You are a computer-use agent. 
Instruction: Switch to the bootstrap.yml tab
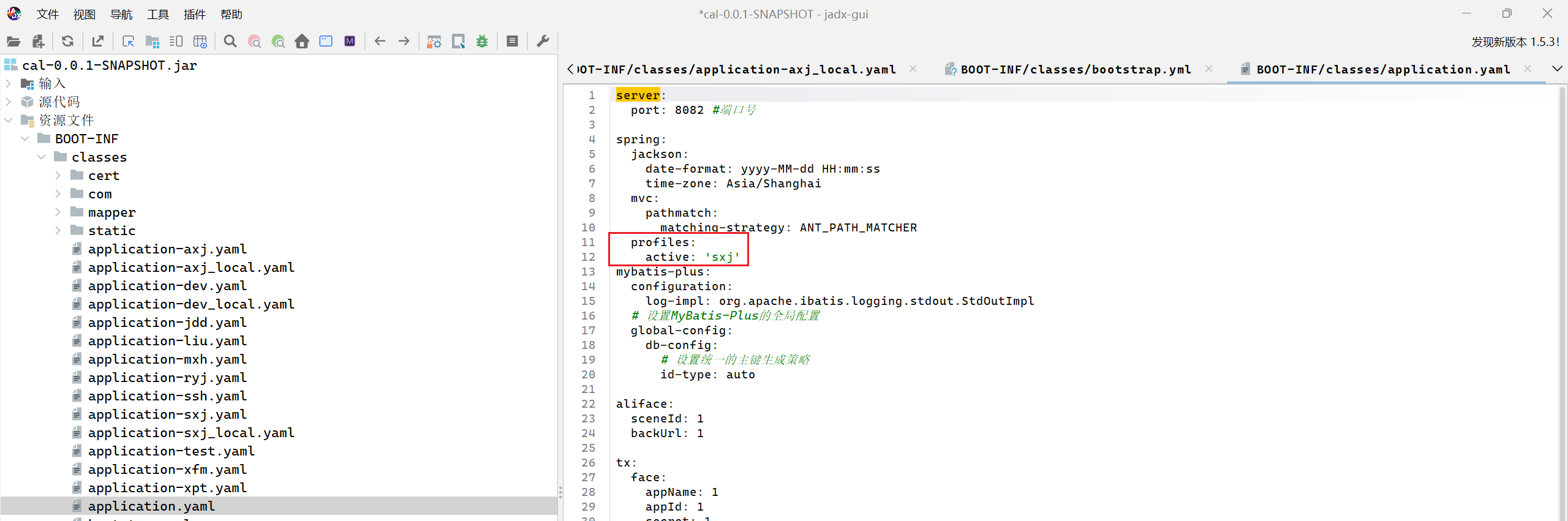pos(1075,69)
